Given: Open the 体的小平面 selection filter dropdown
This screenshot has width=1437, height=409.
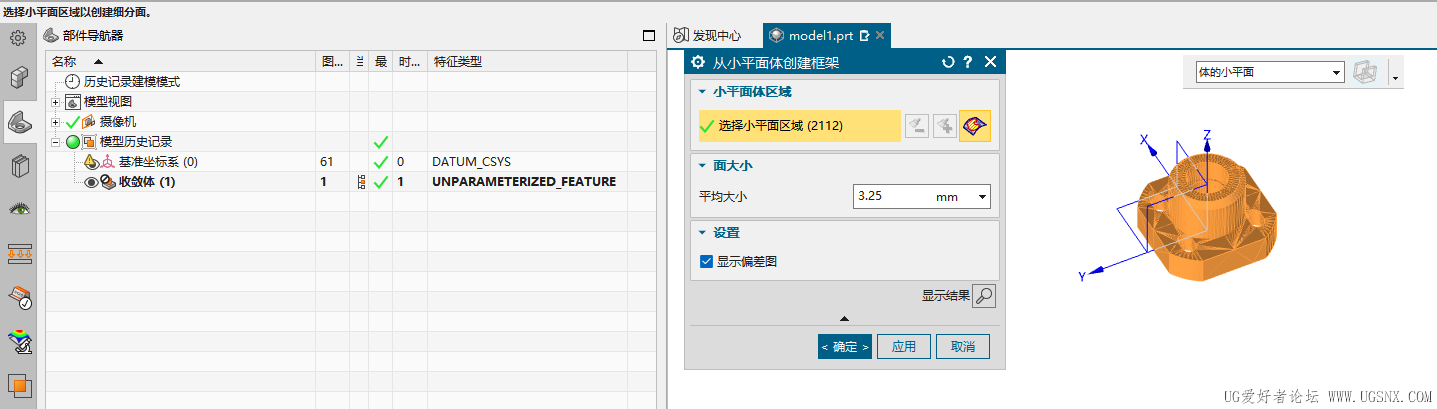Looking at the screenshot, I should pos(1269,72).
